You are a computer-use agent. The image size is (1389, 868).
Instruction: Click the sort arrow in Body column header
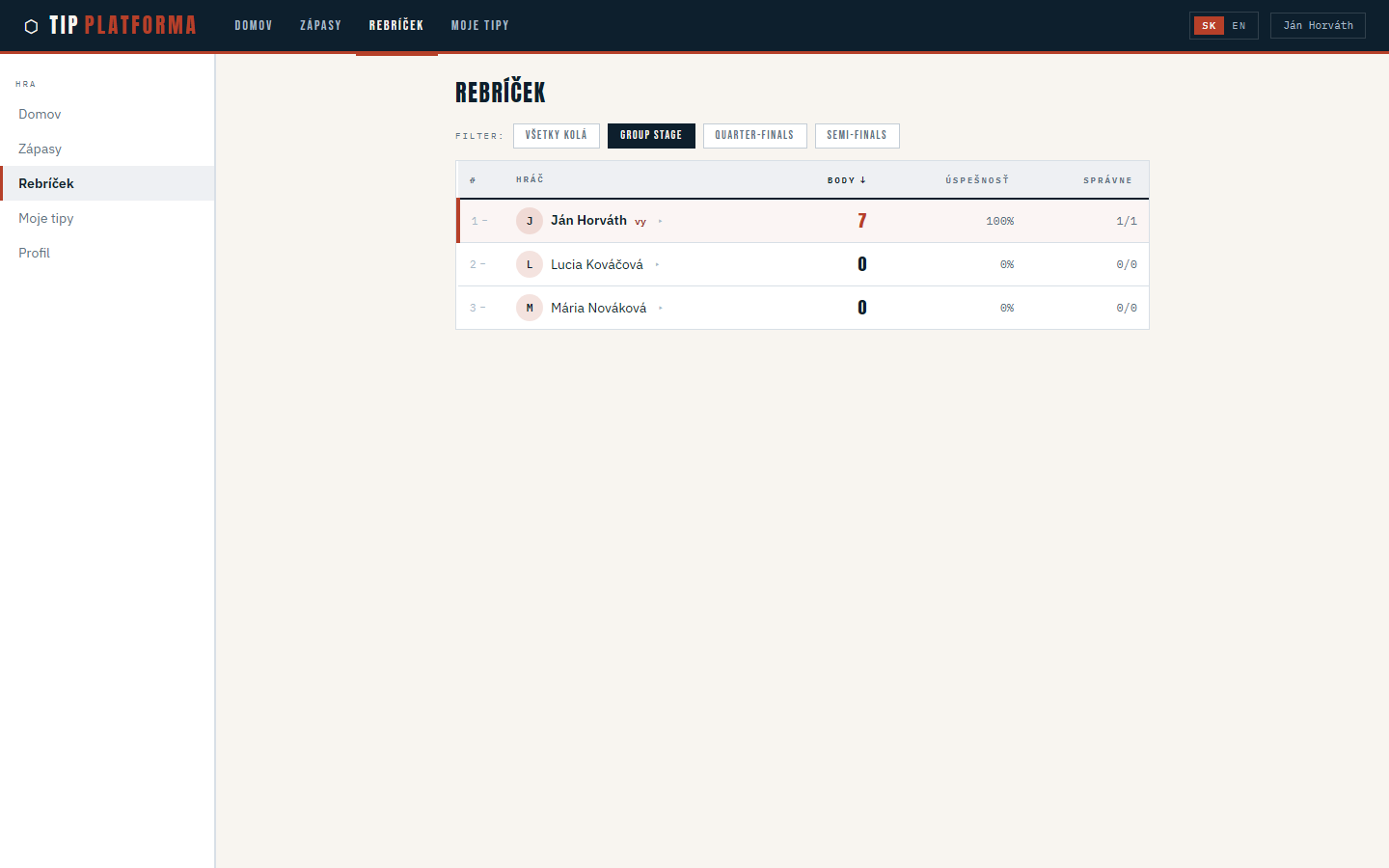[x=863, y=180]
